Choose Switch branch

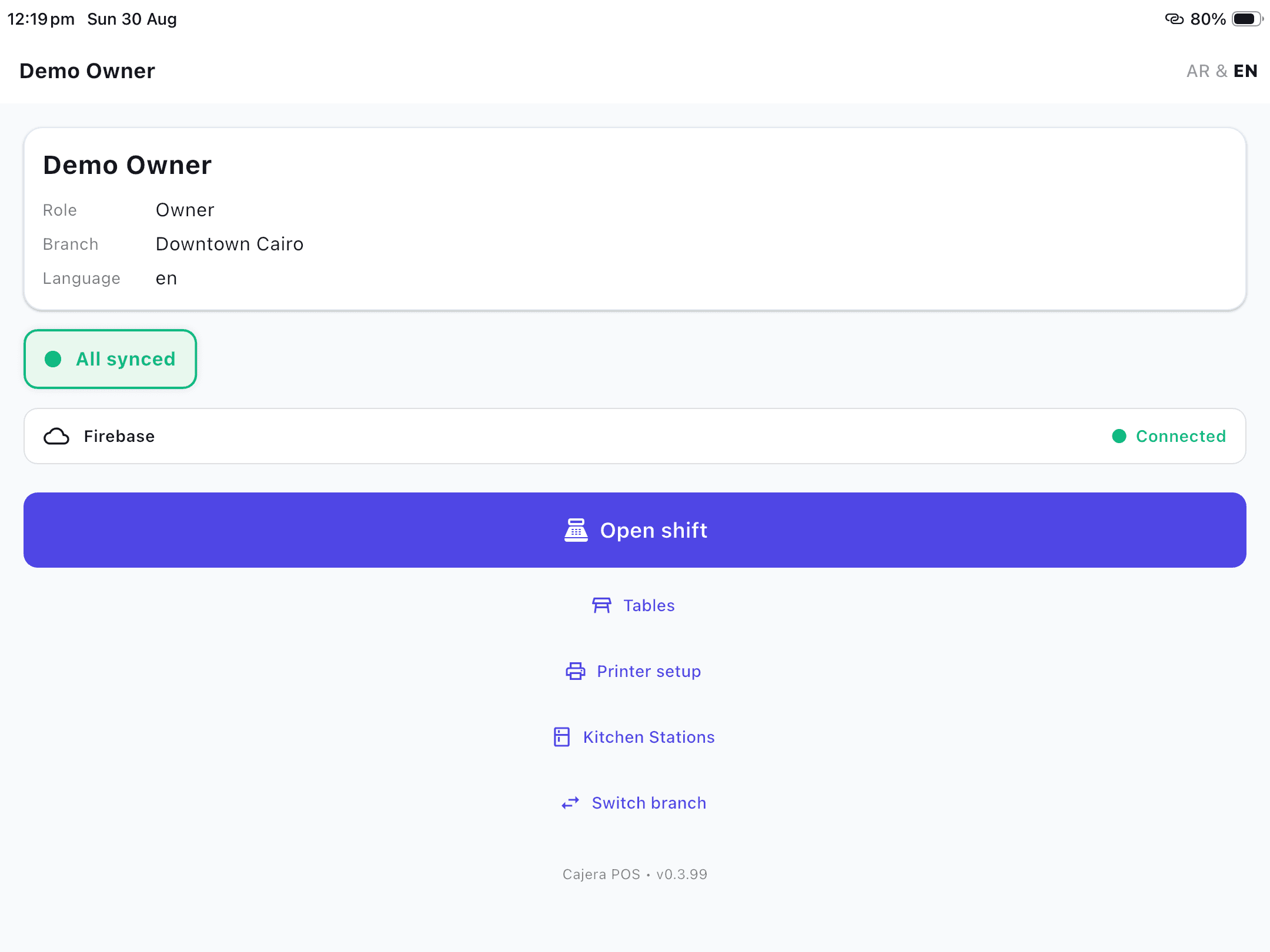634,803
